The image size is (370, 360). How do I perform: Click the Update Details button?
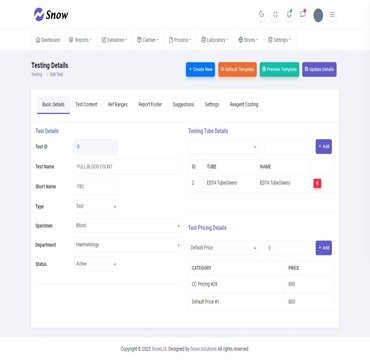[x=319, y=69]
